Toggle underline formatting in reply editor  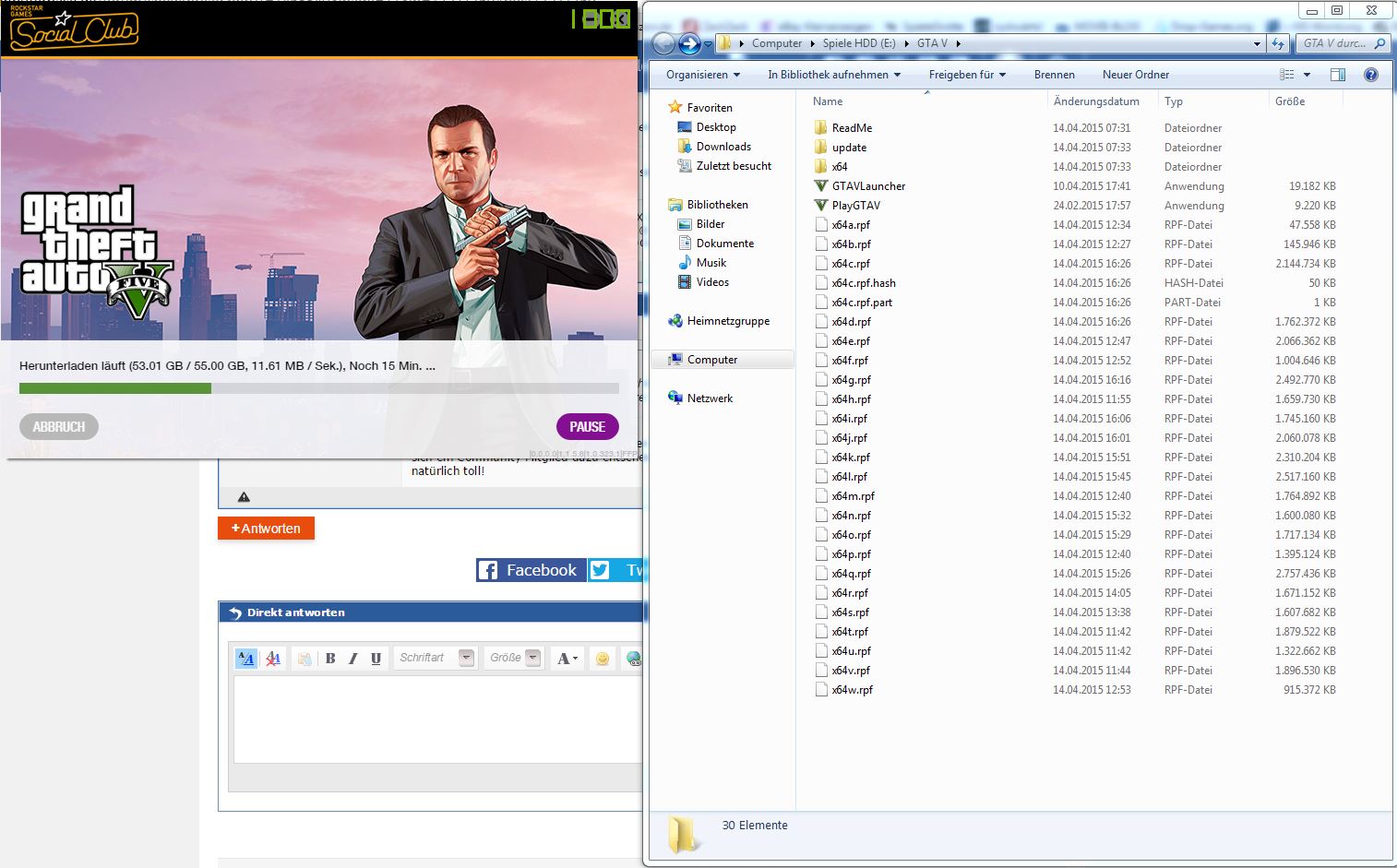point(376,659)
